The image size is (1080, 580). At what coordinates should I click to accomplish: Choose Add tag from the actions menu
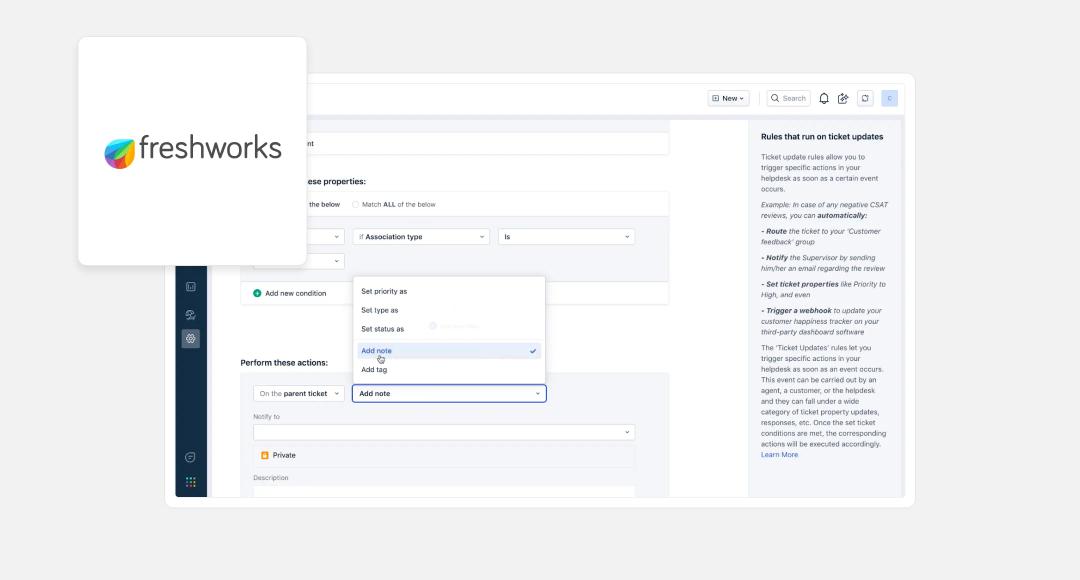373,369
